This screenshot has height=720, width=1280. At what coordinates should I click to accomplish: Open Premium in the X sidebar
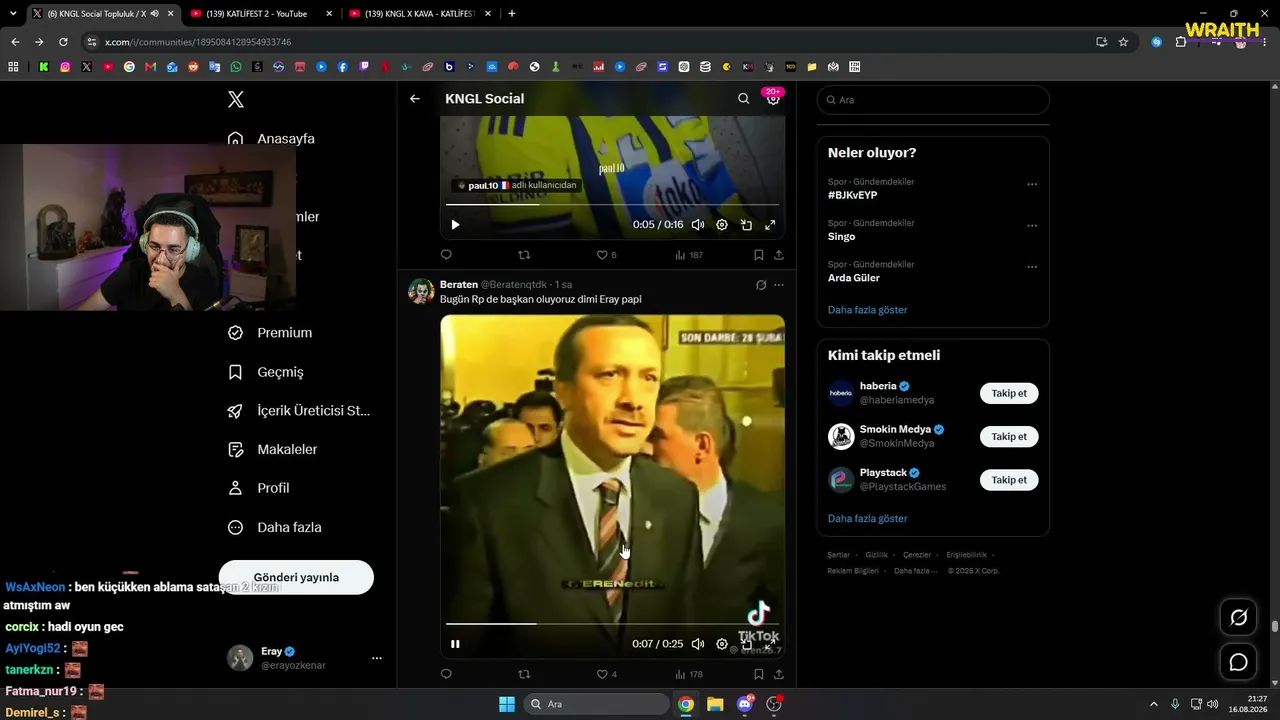tap(270, 333)
